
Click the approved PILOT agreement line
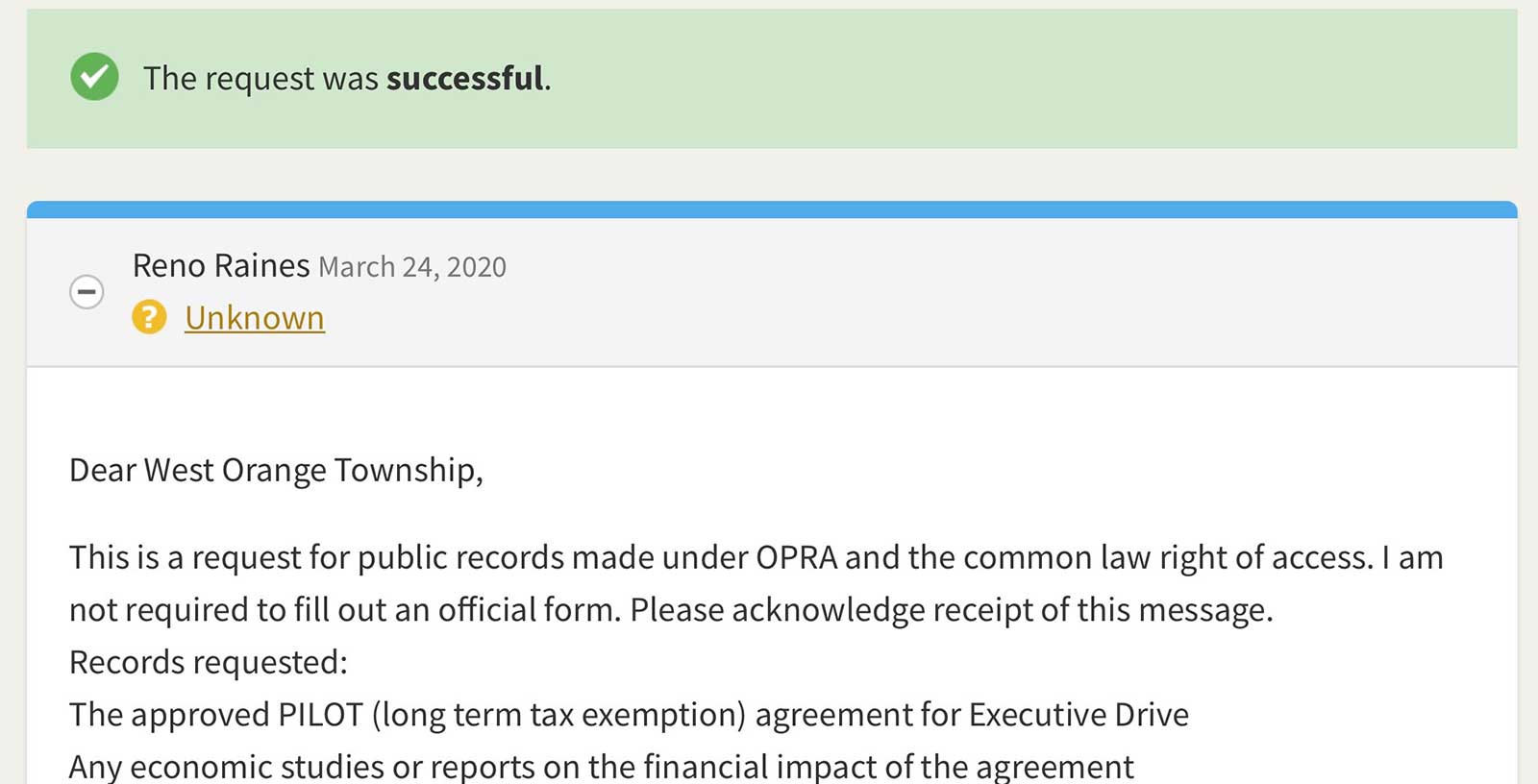coord(629,715)
